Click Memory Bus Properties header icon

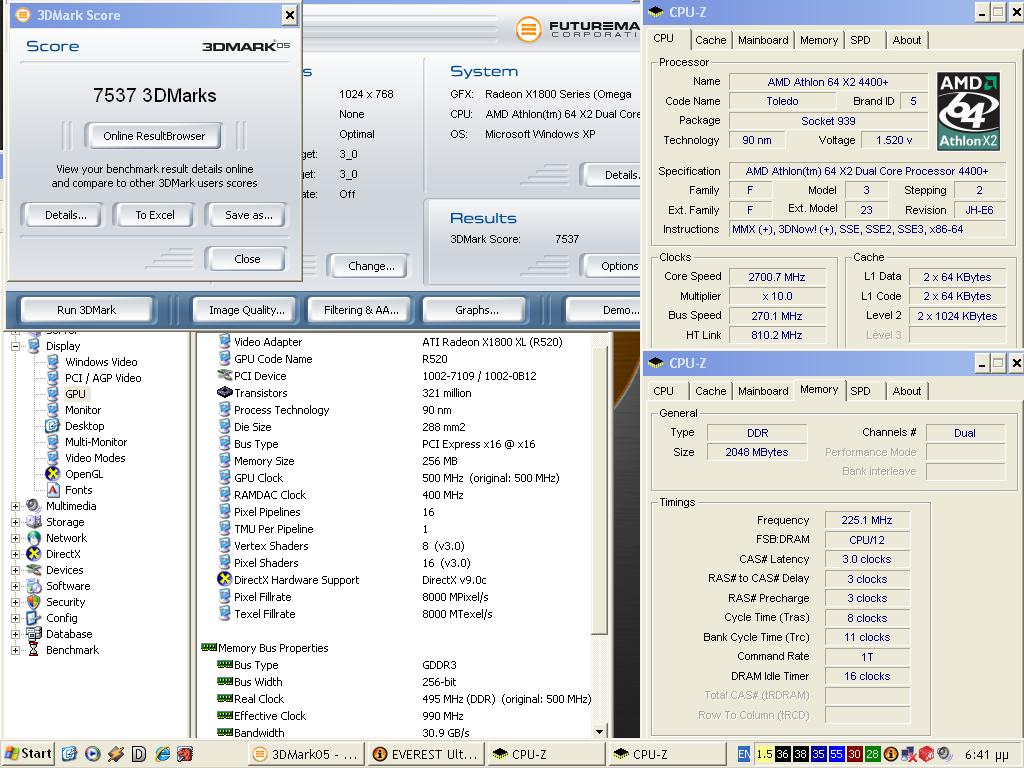tap(209, 647)
